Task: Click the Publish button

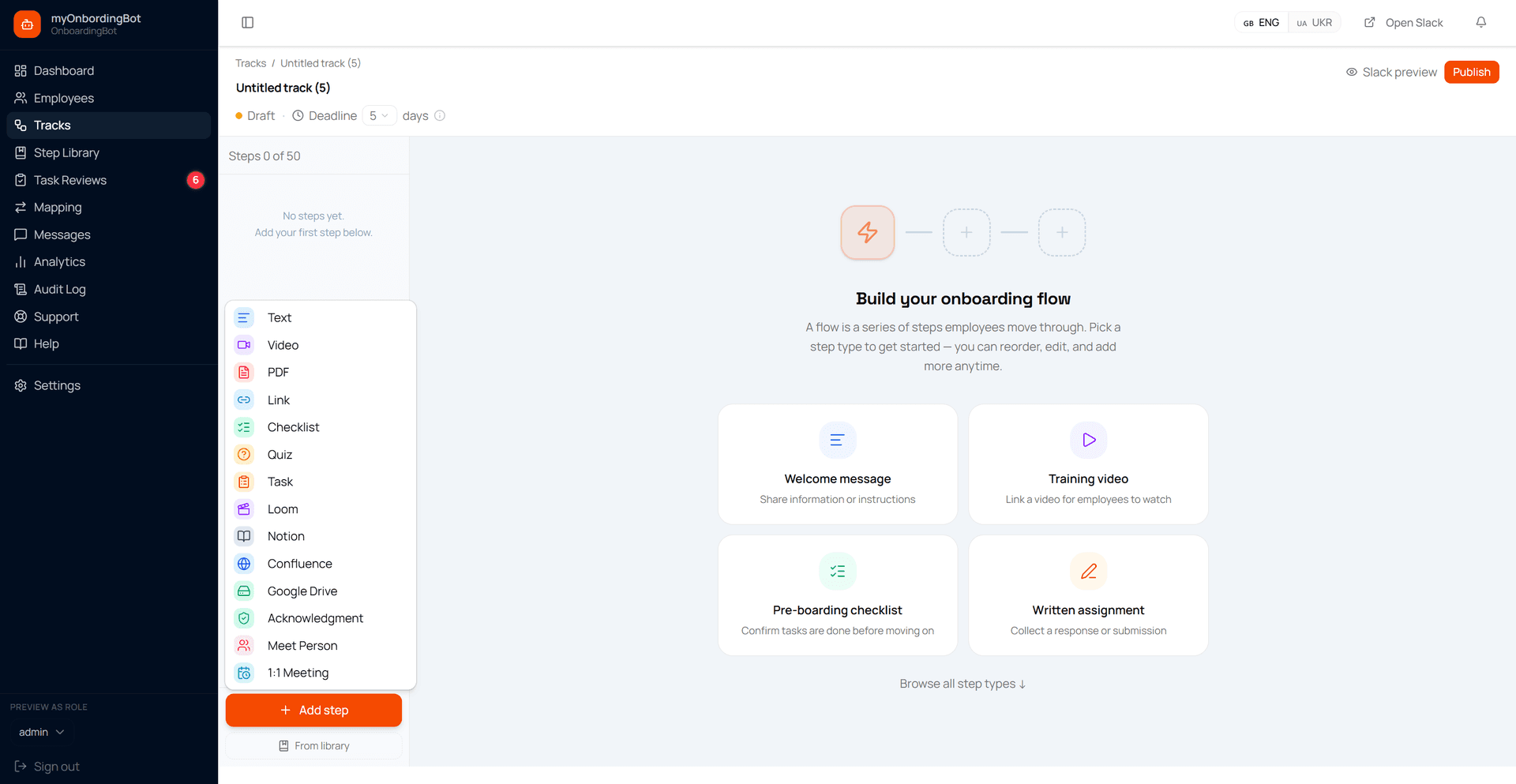Action: tap(1471, 72)
